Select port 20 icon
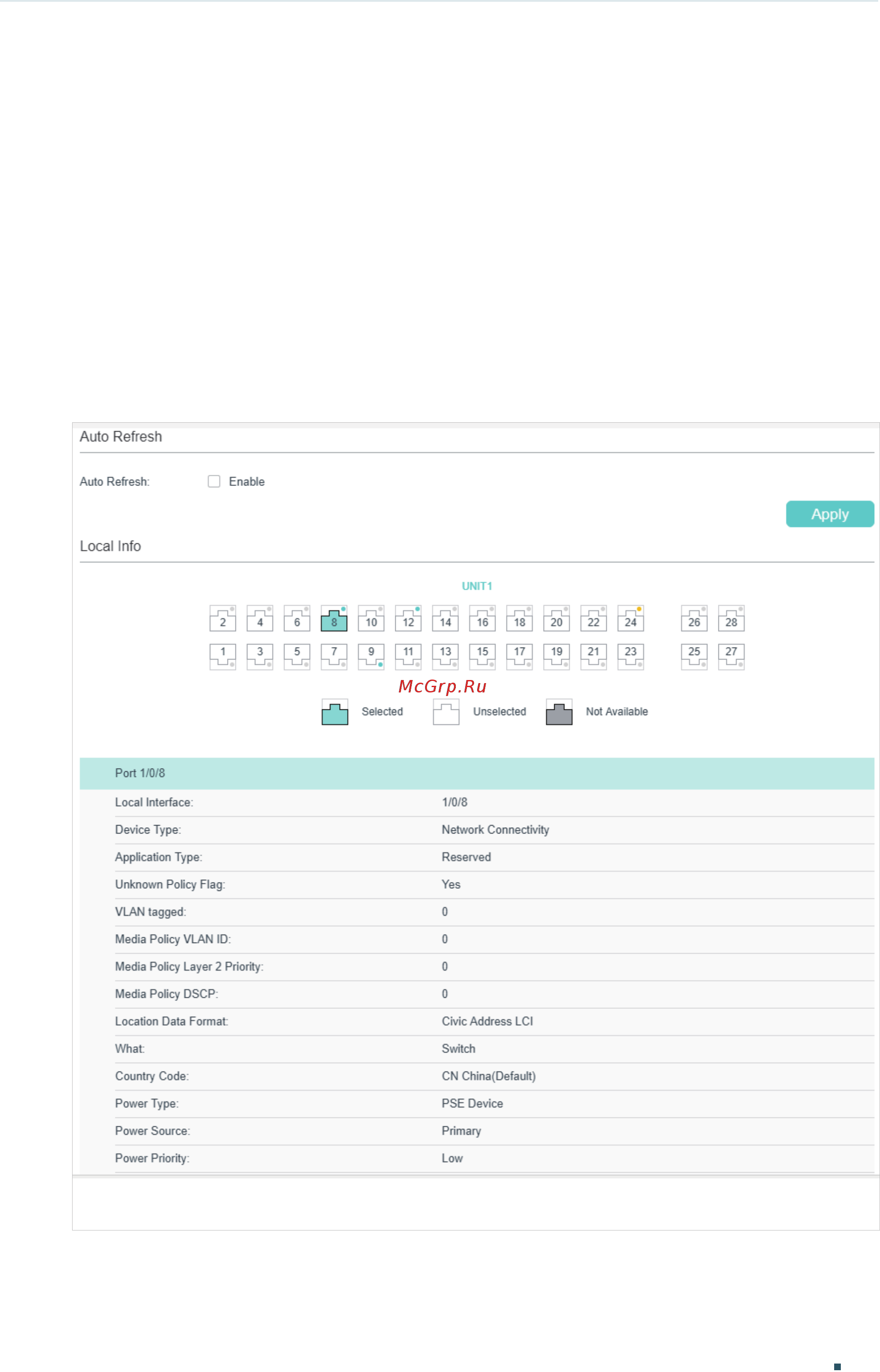880x1372 pixels. point(556,619)
